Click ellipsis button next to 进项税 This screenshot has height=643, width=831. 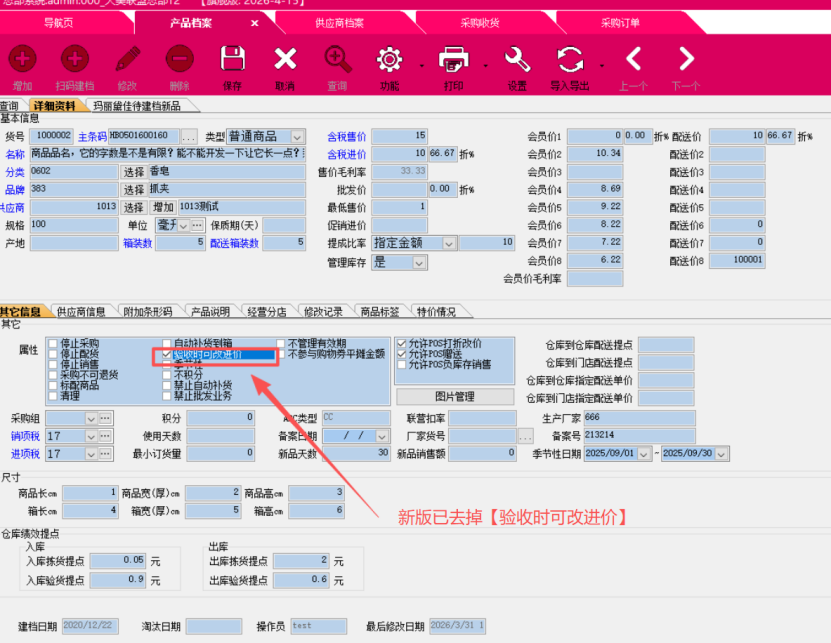click(x=105, y=454)
